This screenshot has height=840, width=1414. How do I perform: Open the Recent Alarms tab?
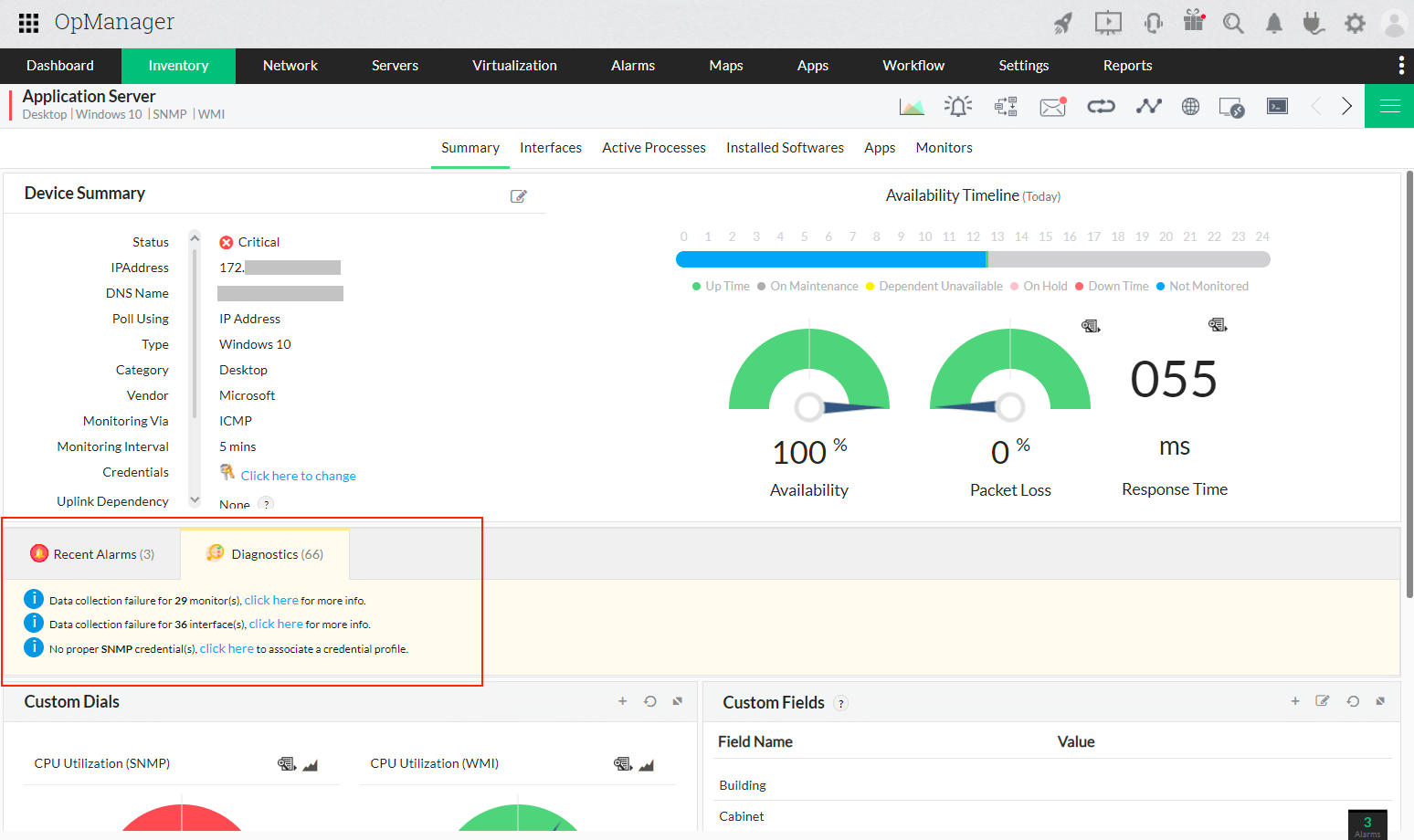point(93,554)
